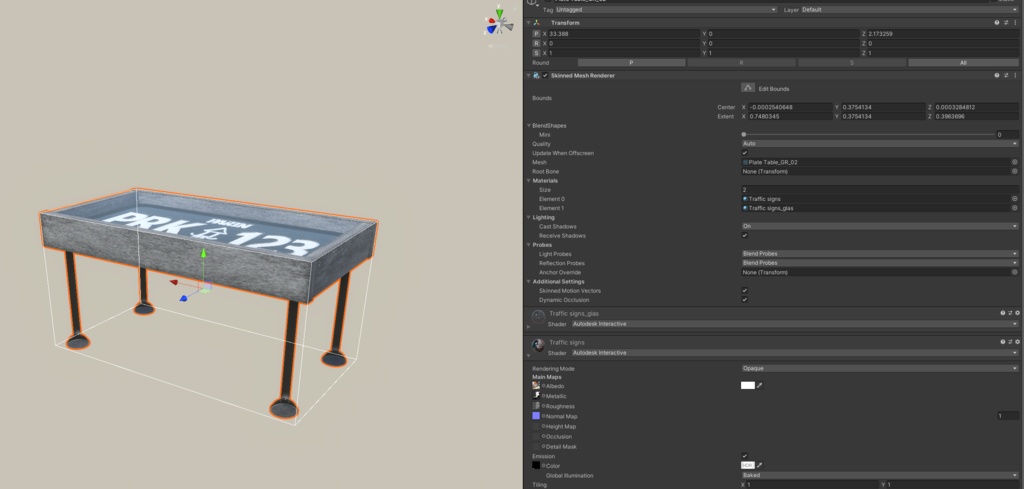1024x489 pixels.
Task: Collapse the Materials foldout
Action: click(529, 180)
